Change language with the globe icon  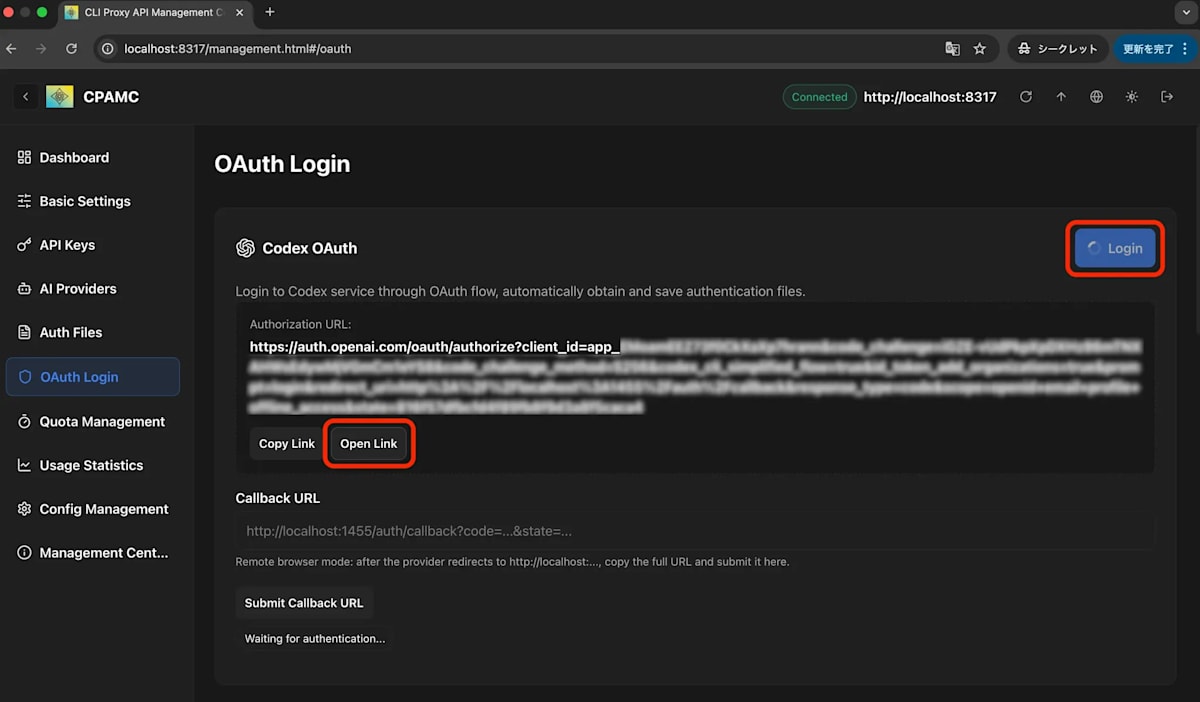[x=1097, y=97]
